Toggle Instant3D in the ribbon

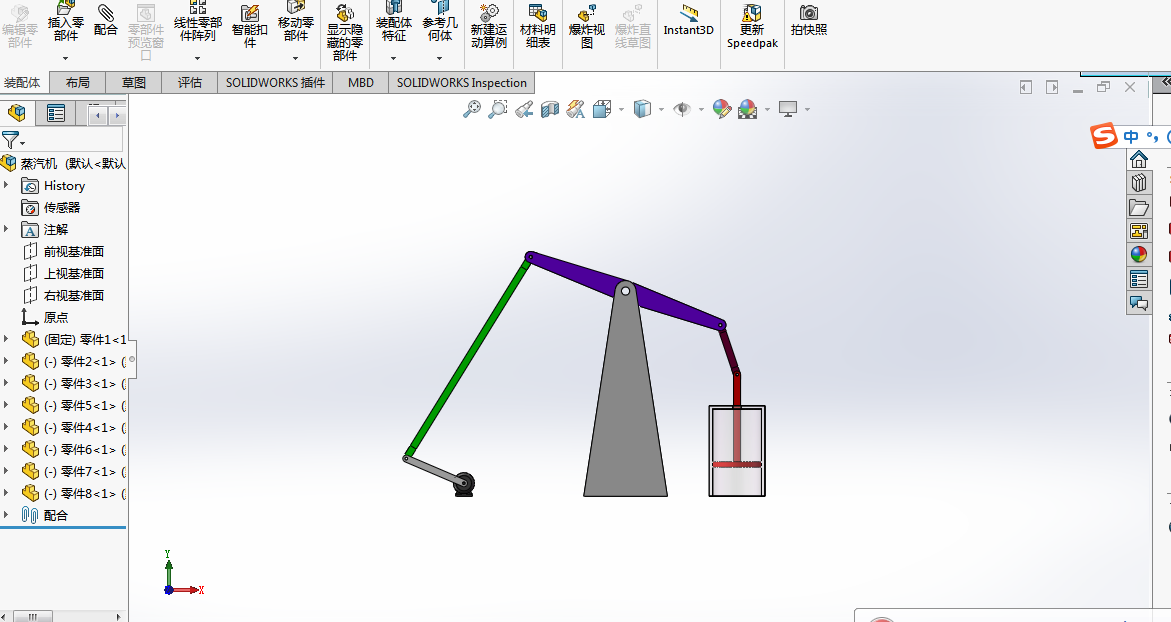[689, 21]
